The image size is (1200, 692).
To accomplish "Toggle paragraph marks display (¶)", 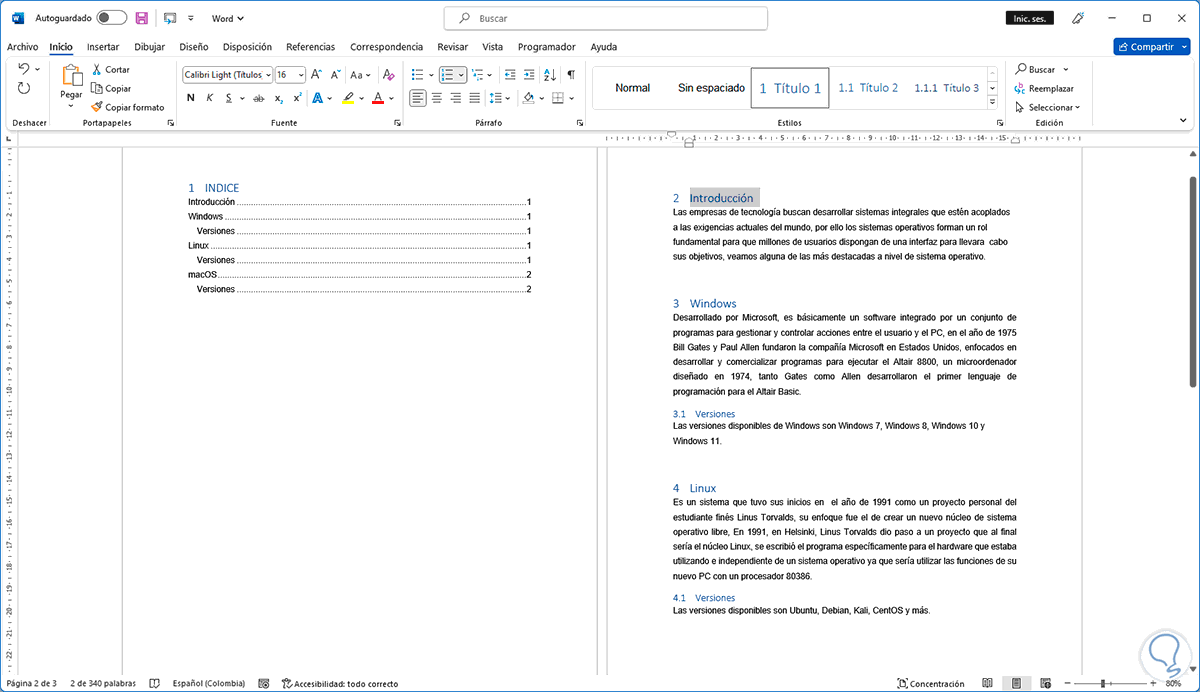I will [x=571, y=74].
